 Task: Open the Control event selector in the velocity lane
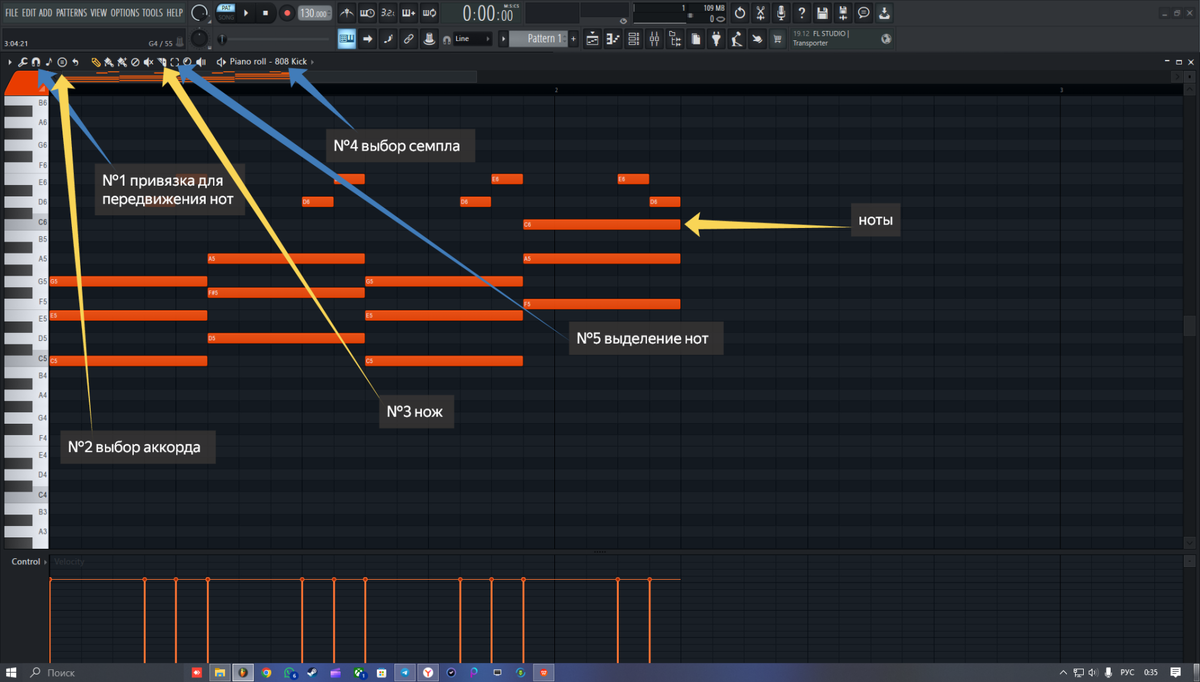pyautogui.click(x=27, y=562)
